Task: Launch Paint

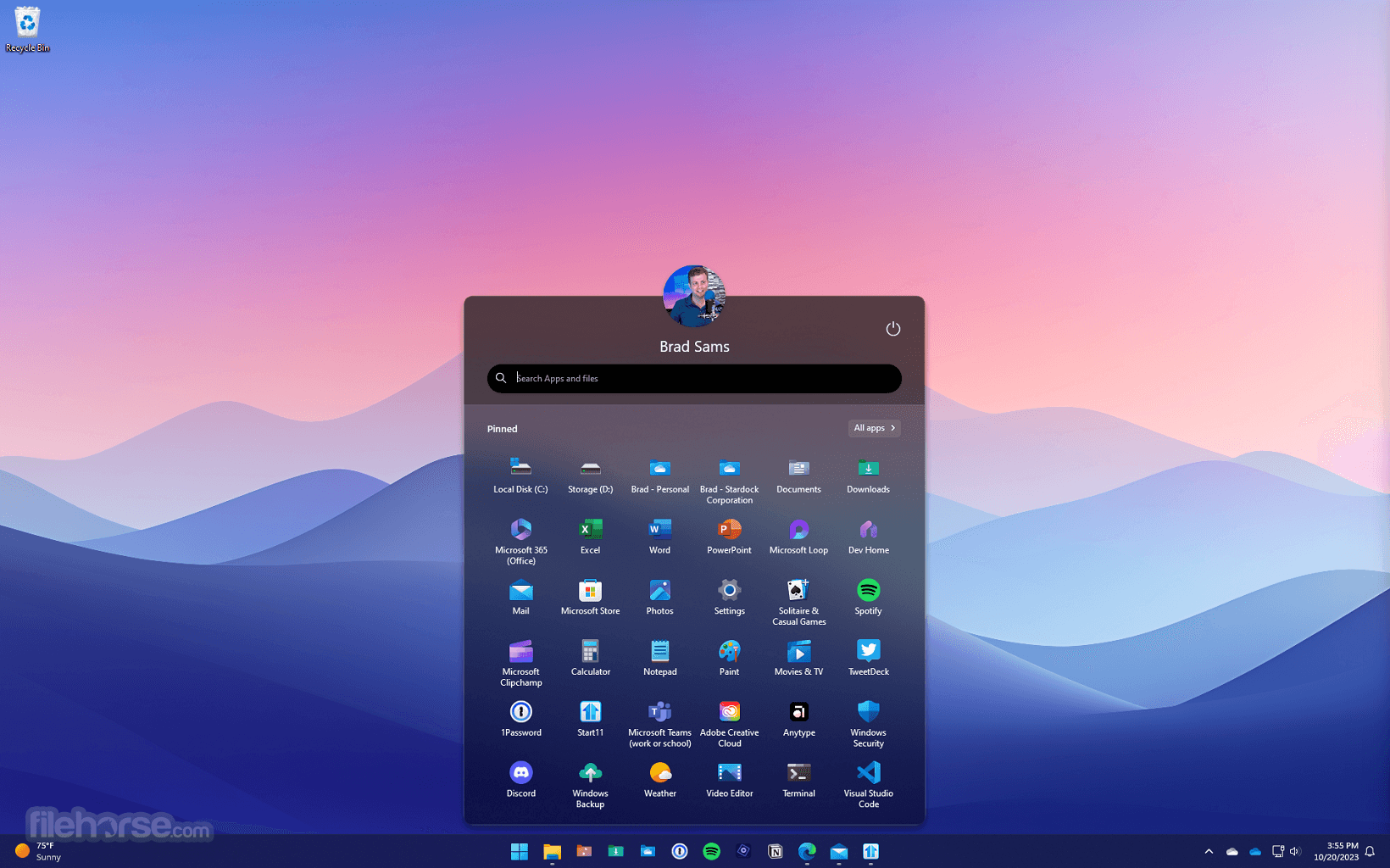Action: (x=729, y=659)
